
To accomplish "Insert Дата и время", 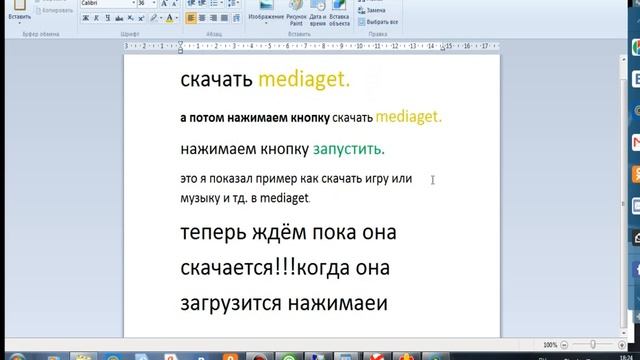I will (x=318, y=13).
